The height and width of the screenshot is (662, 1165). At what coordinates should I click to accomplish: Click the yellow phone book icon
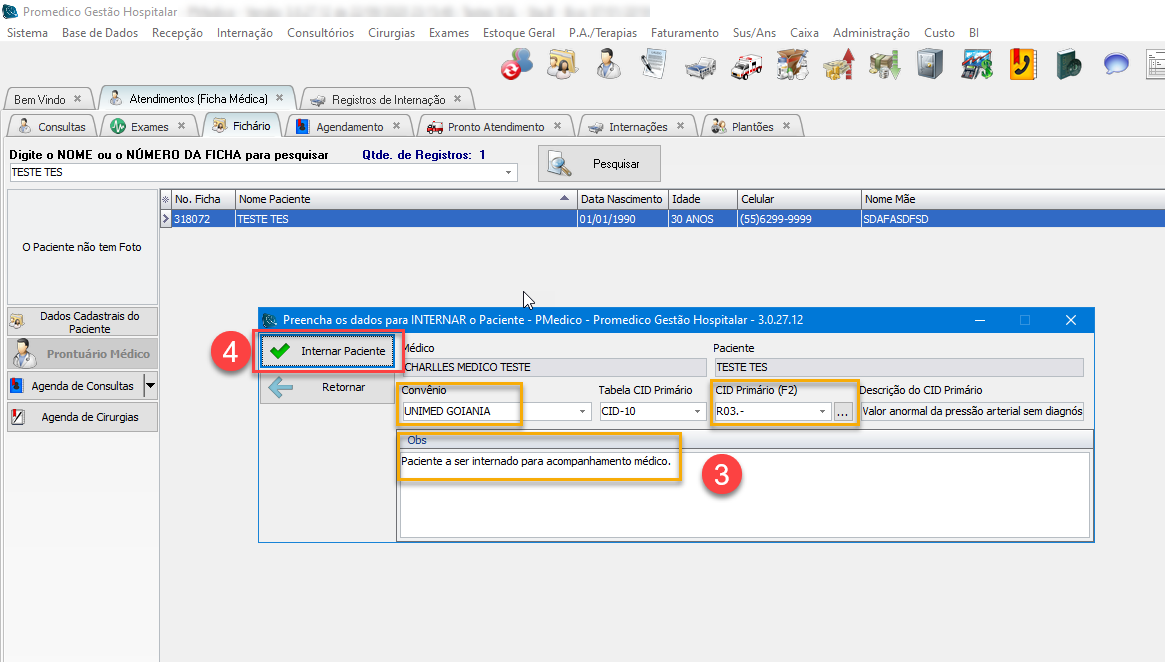coord(1022,66)
